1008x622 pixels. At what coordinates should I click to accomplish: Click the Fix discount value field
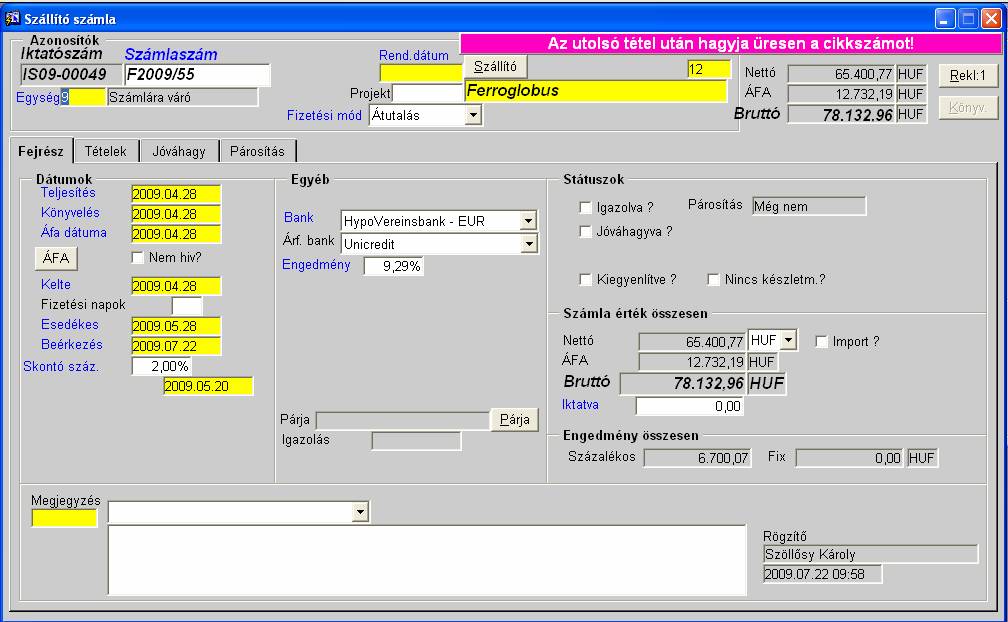(x=849, y=458)
